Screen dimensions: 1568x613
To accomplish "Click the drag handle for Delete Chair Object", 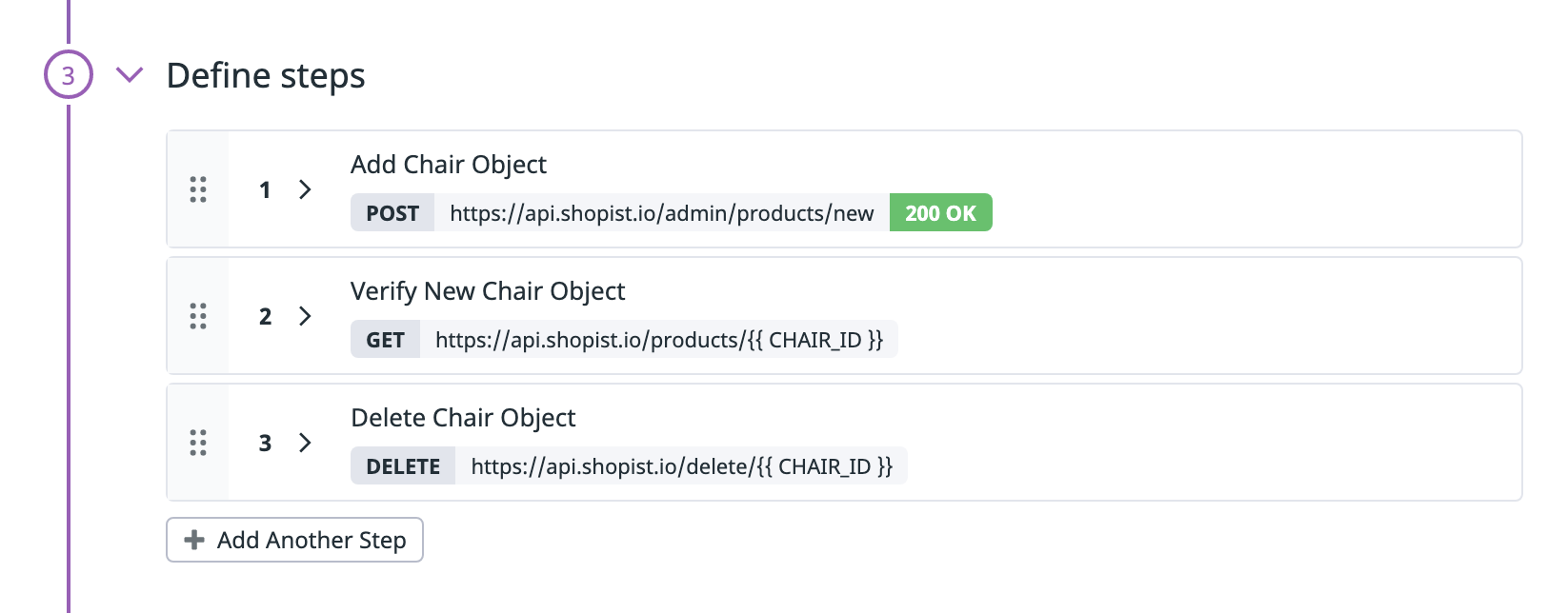I will pos(198,443).
